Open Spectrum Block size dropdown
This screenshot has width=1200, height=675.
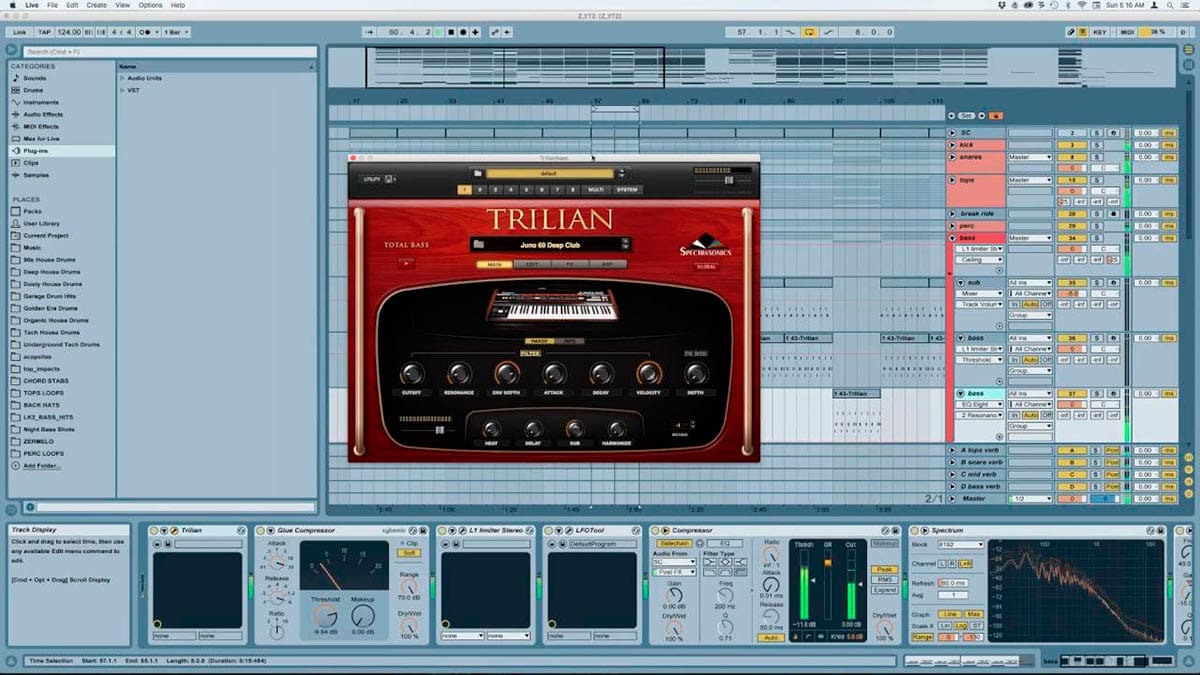click(x=960, y=545)
